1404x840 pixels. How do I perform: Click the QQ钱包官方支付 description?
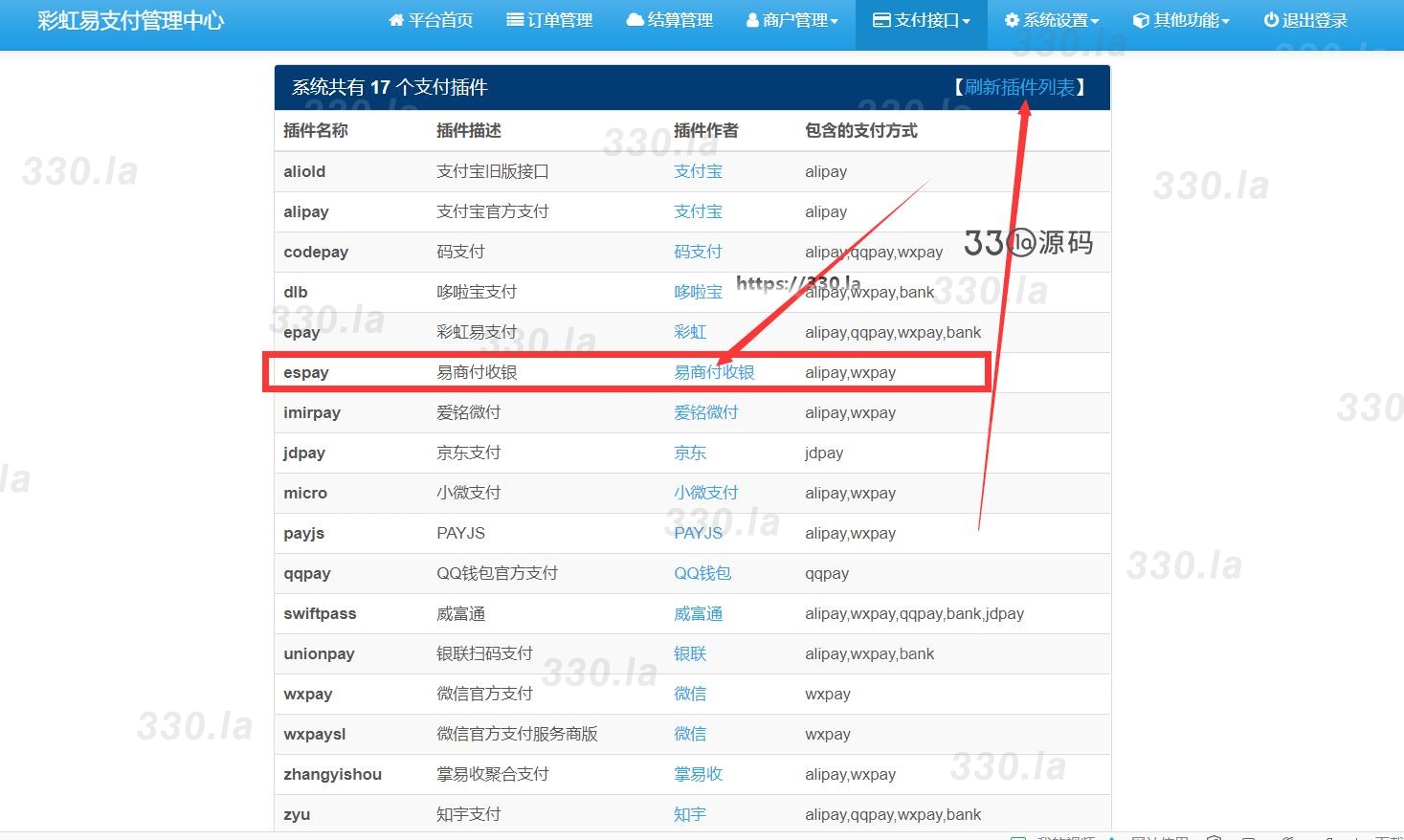click(x=497, y=573)
